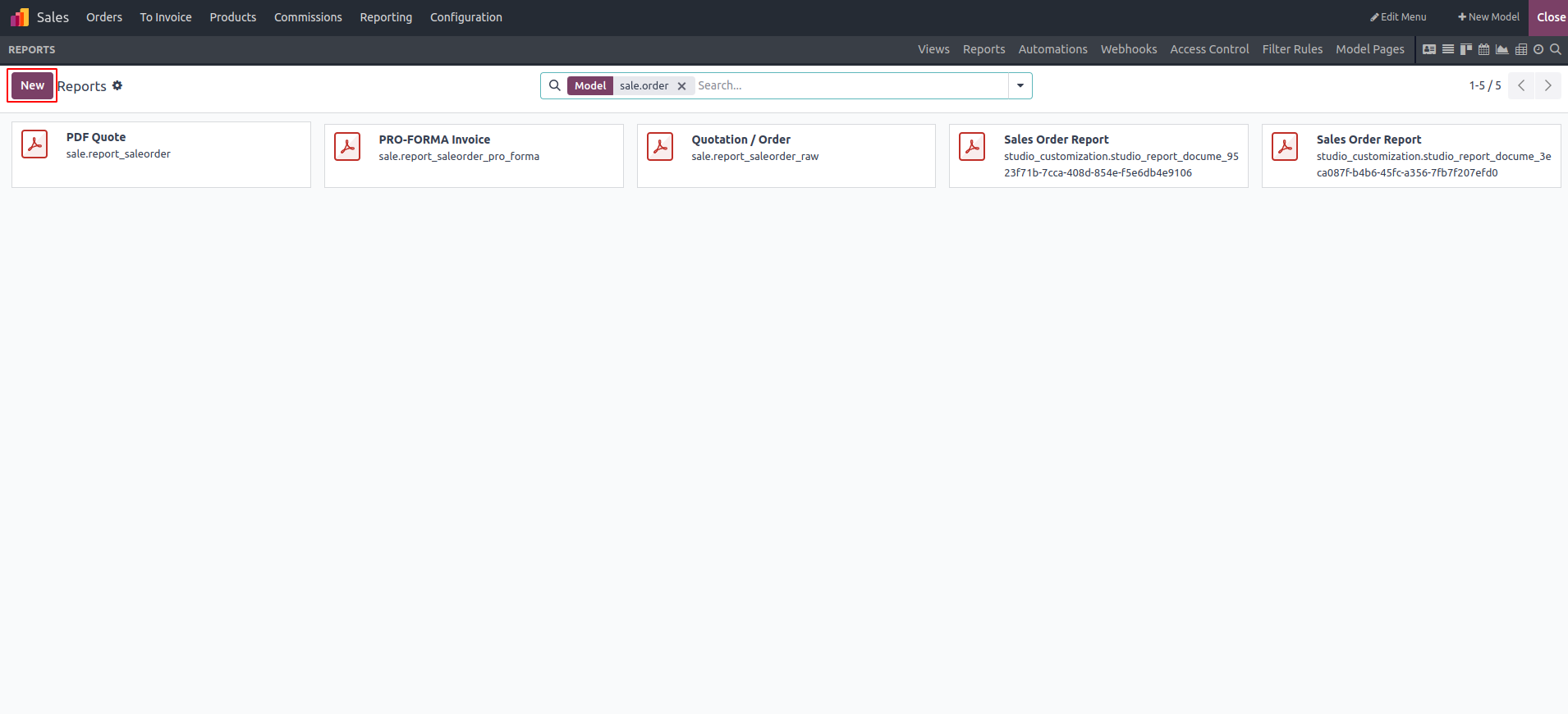Expand the Products menu

click(x=233, y=17)
